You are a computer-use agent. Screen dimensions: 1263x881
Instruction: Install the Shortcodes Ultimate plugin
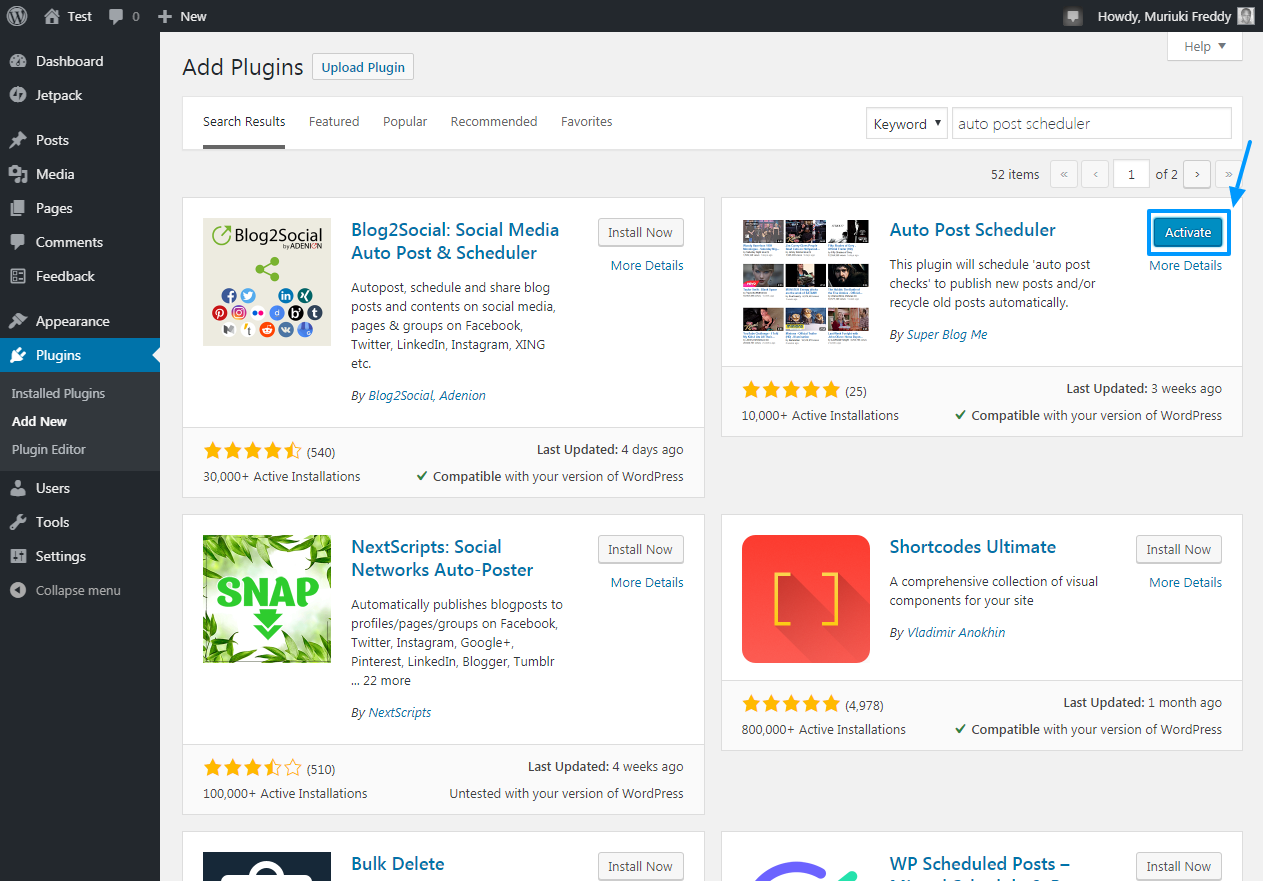click(x=1179, y=549)
